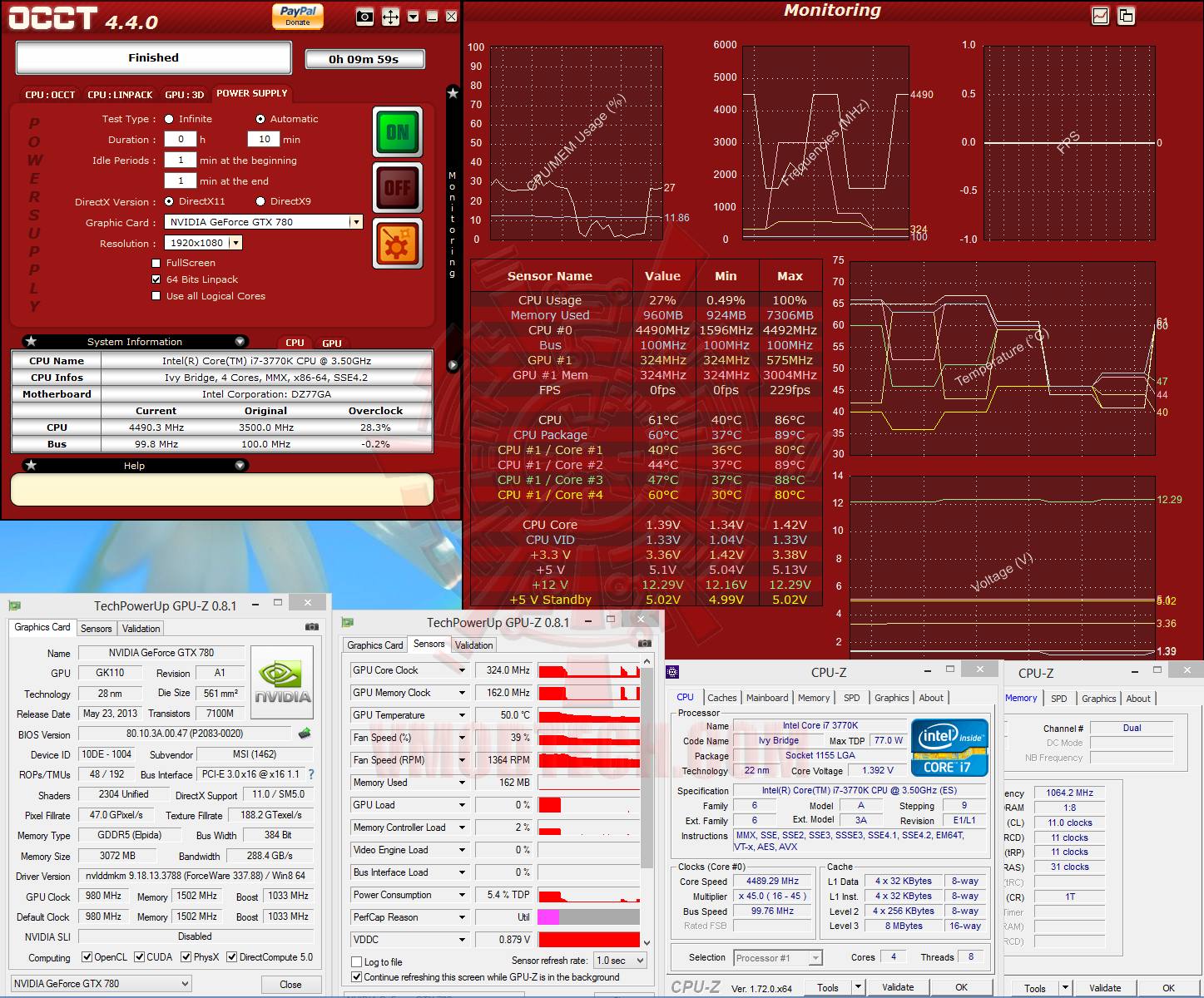Choose DirectX11 version

pos(169,201)
